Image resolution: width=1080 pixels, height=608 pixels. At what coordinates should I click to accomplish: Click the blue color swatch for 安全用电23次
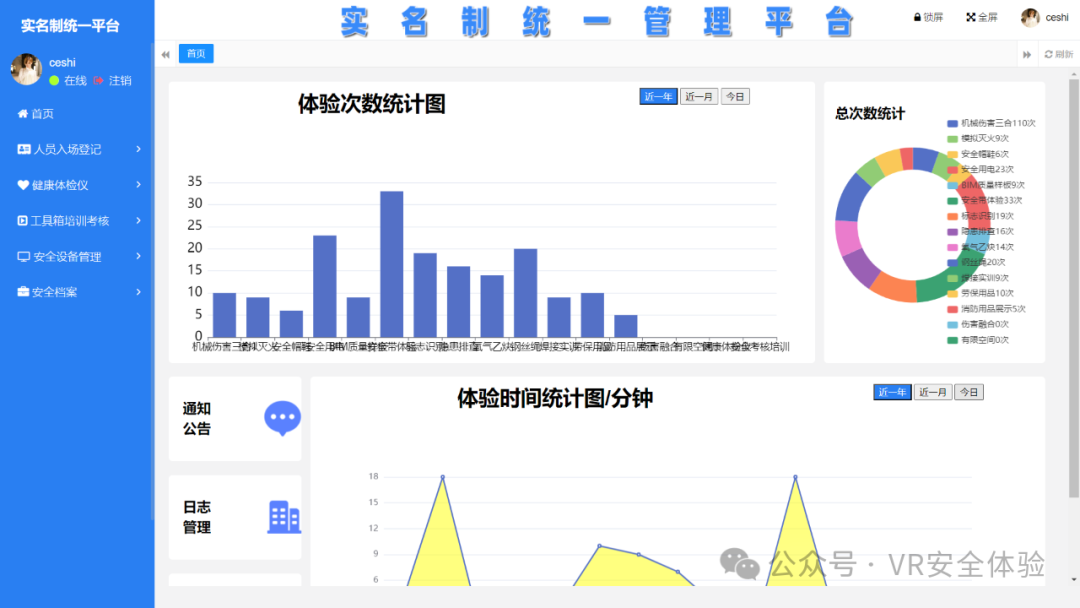[x=952, y=169]
